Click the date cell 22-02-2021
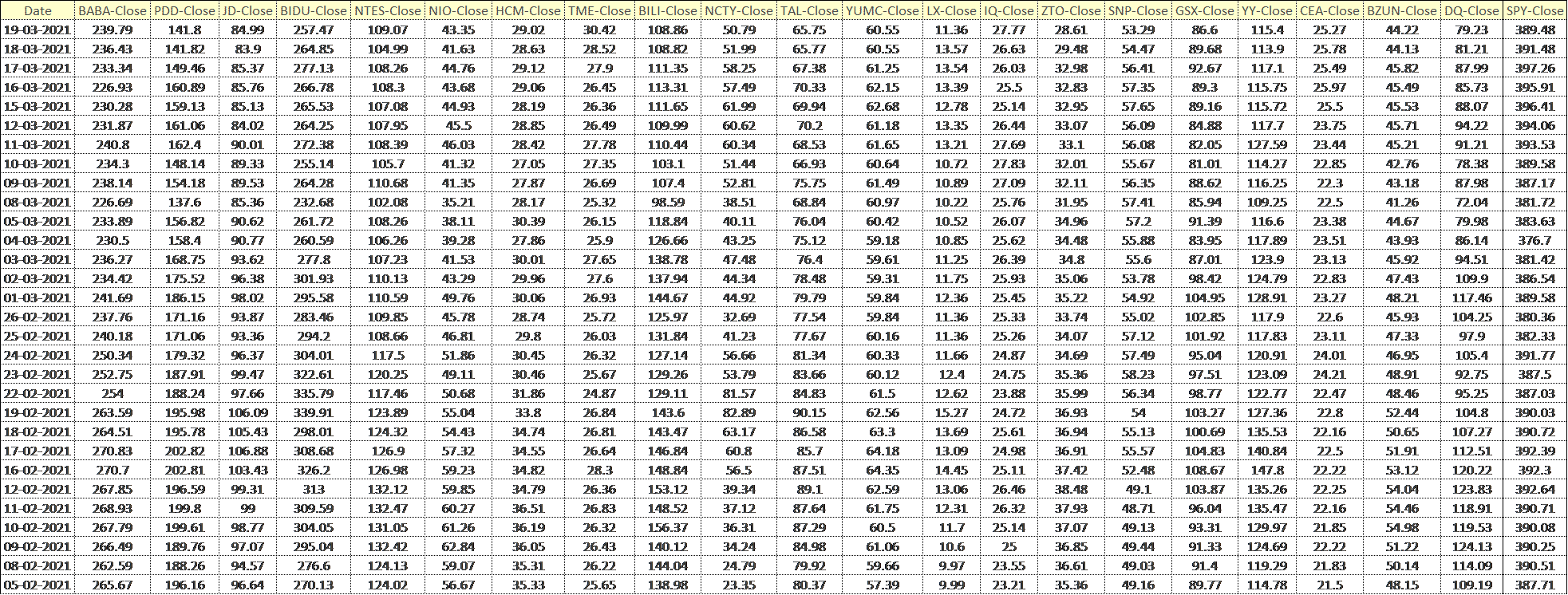The image size is (1568, 595). click(x=38, y=393)
